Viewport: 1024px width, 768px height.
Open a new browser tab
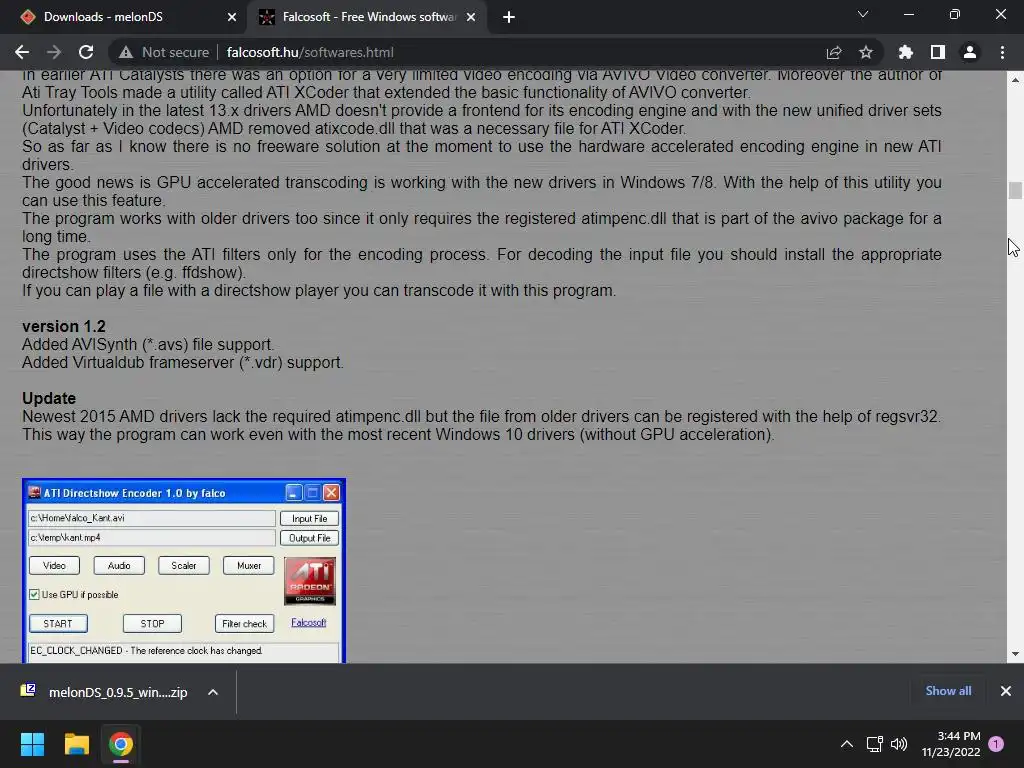(x=509, y=17)
